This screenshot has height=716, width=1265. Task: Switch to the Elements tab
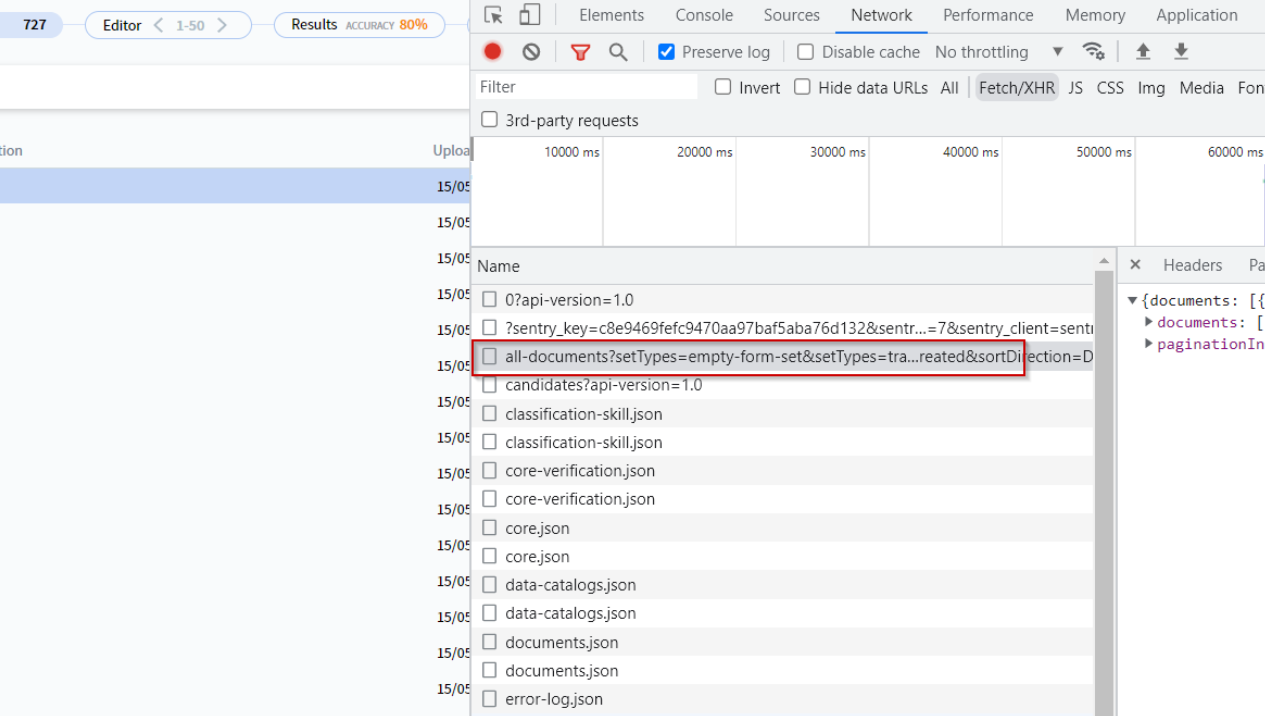click(x=611, y=15)
